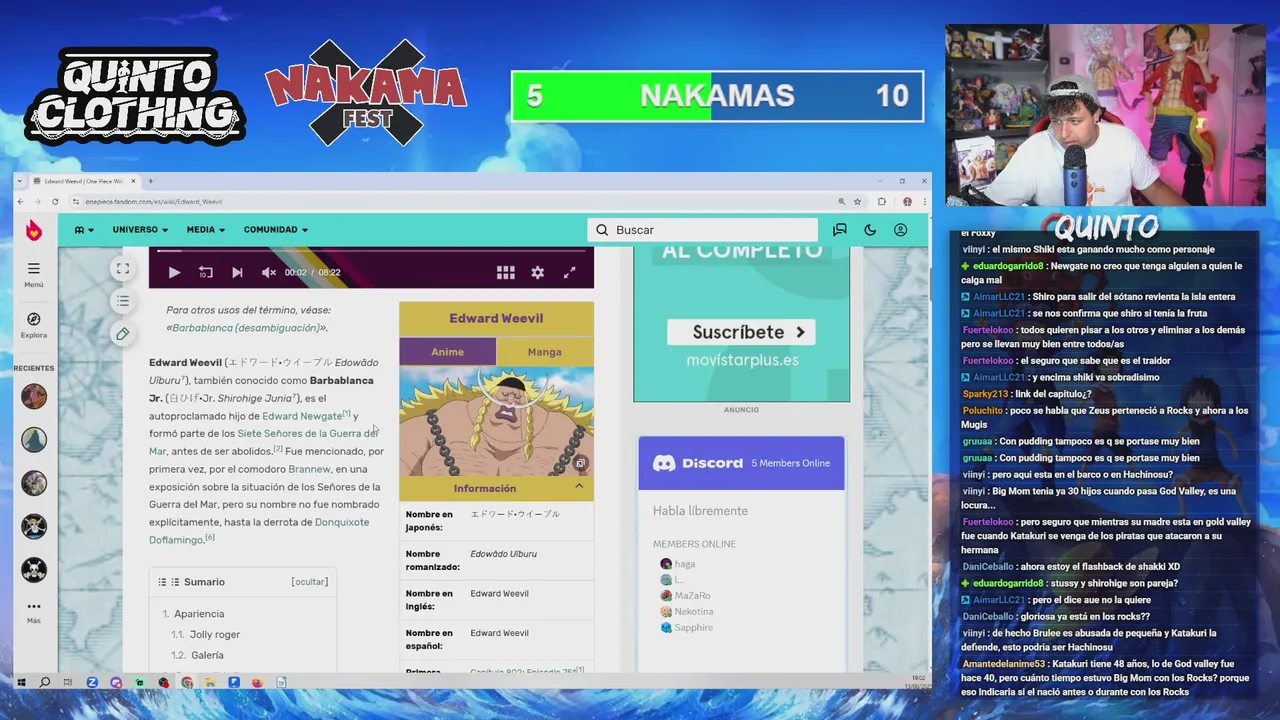Collapse the Información section chevron
Image resolution: width=1280 pixels, height=720 pixels.
coord(579,487)
